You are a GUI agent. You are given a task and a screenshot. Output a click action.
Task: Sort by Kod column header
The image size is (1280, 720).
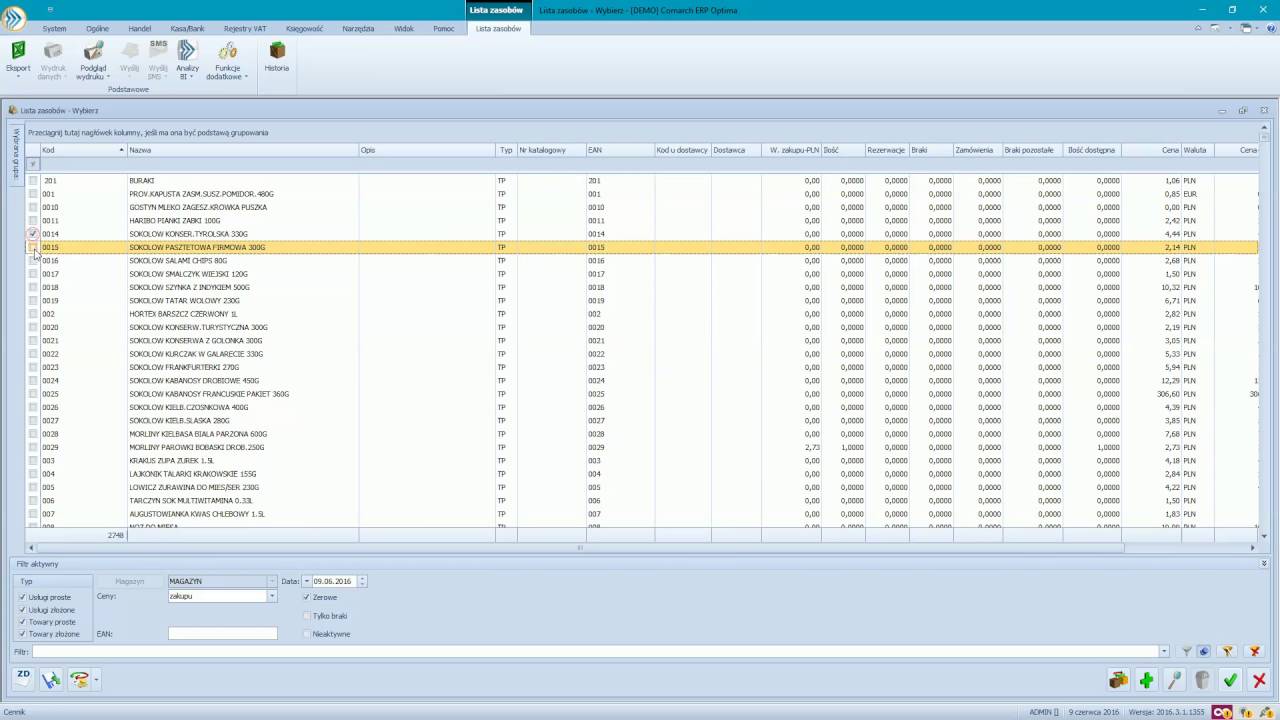click(83, 150)
